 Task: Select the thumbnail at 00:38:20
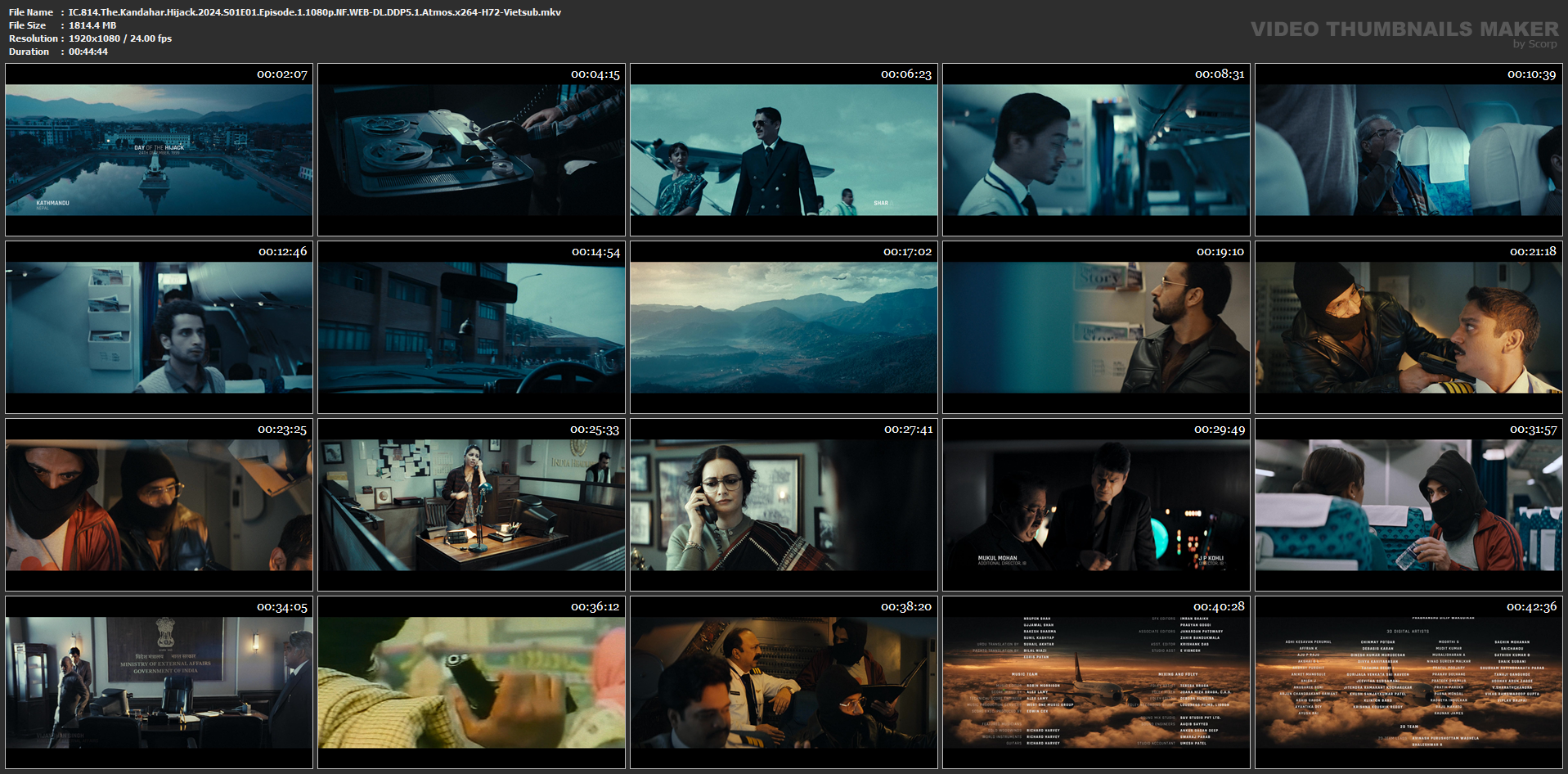(784, 682)
